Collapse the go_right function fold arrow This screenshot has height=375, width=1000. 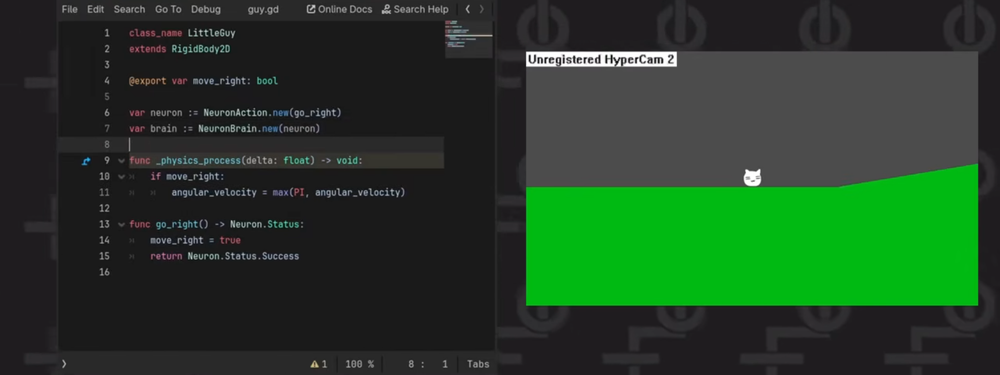click(121, 224)
